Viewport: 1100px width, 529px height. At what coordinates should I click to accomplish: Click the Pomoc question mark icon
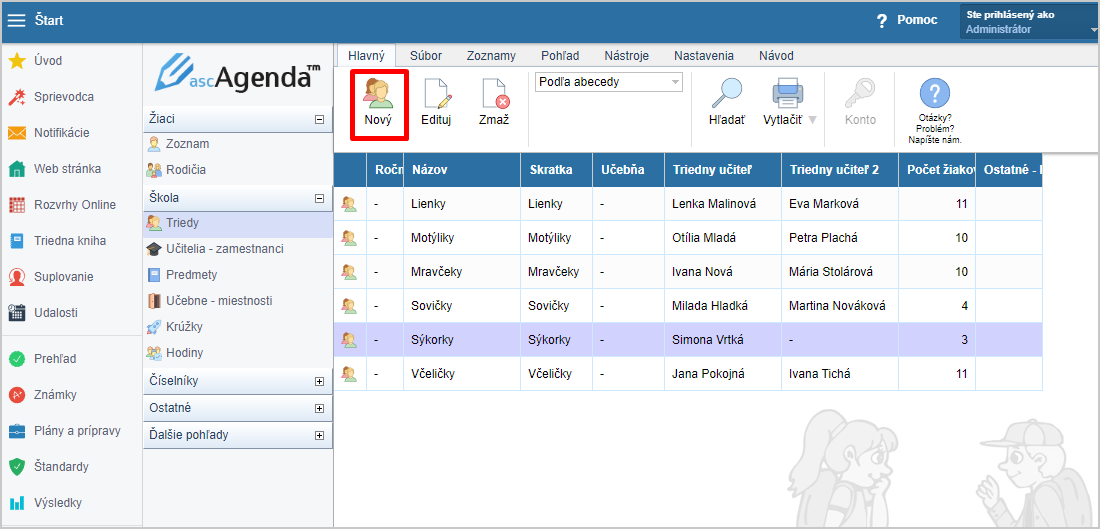pyautogui.click(x=883, y=20)
